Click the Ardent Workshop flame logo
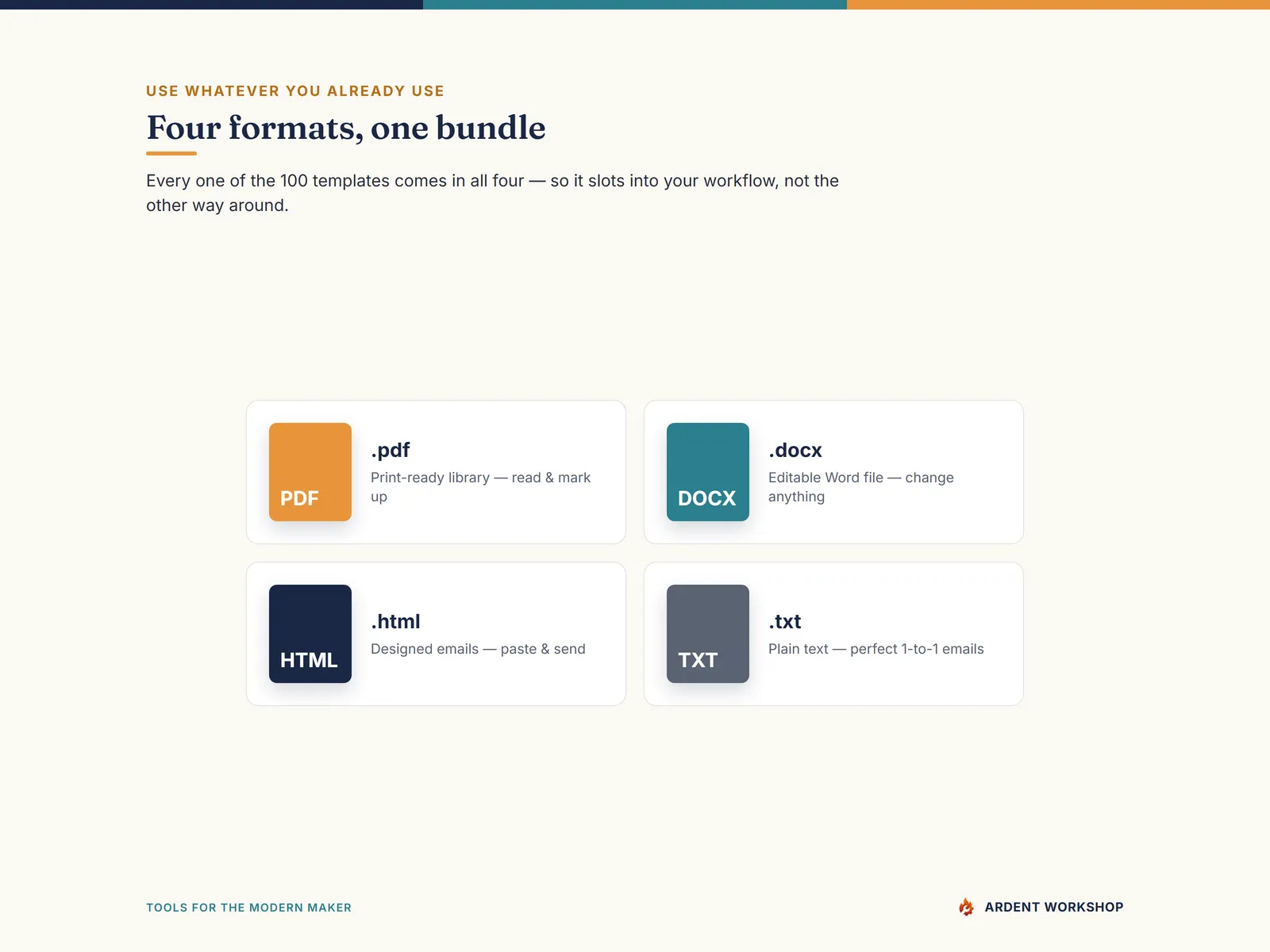The image size is (1270, 952). 966,907
